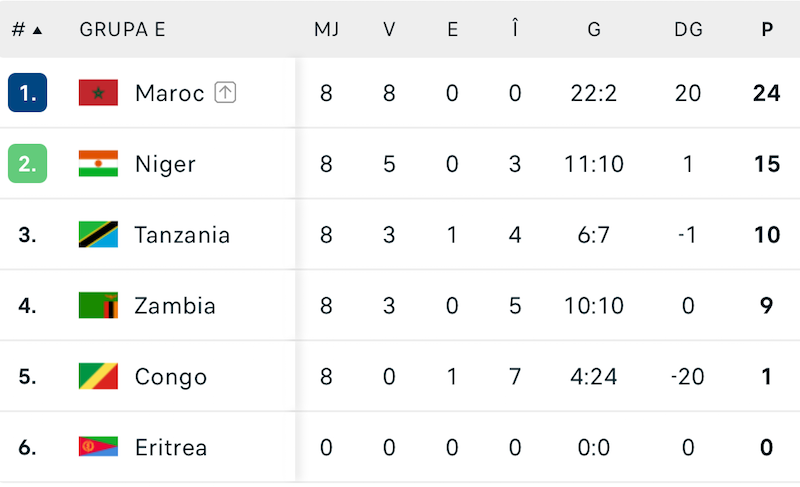Click the Niger flag icon
This screenshot has width=800, height=487.
point(98,164)
